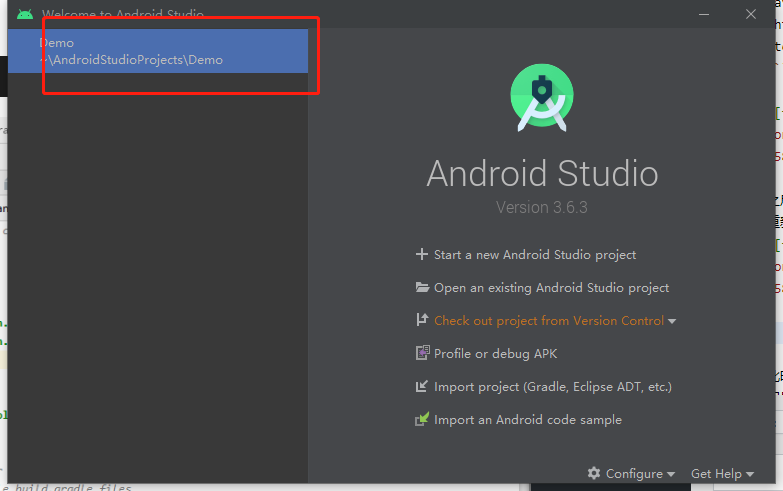Choose 'Open an existing Android Studio project' text

tap(551, 288)
